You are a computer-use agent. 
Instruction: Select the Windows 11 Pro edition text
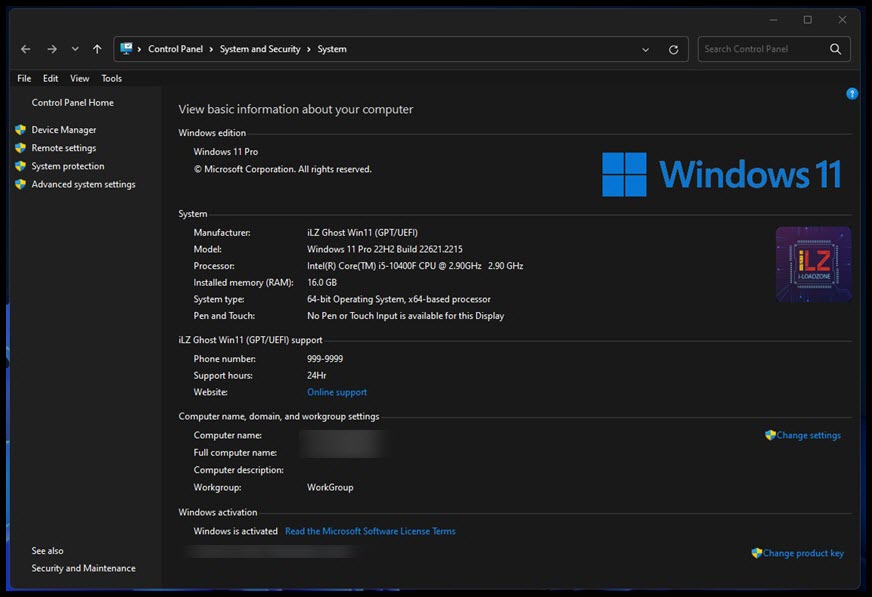point(226,152)
